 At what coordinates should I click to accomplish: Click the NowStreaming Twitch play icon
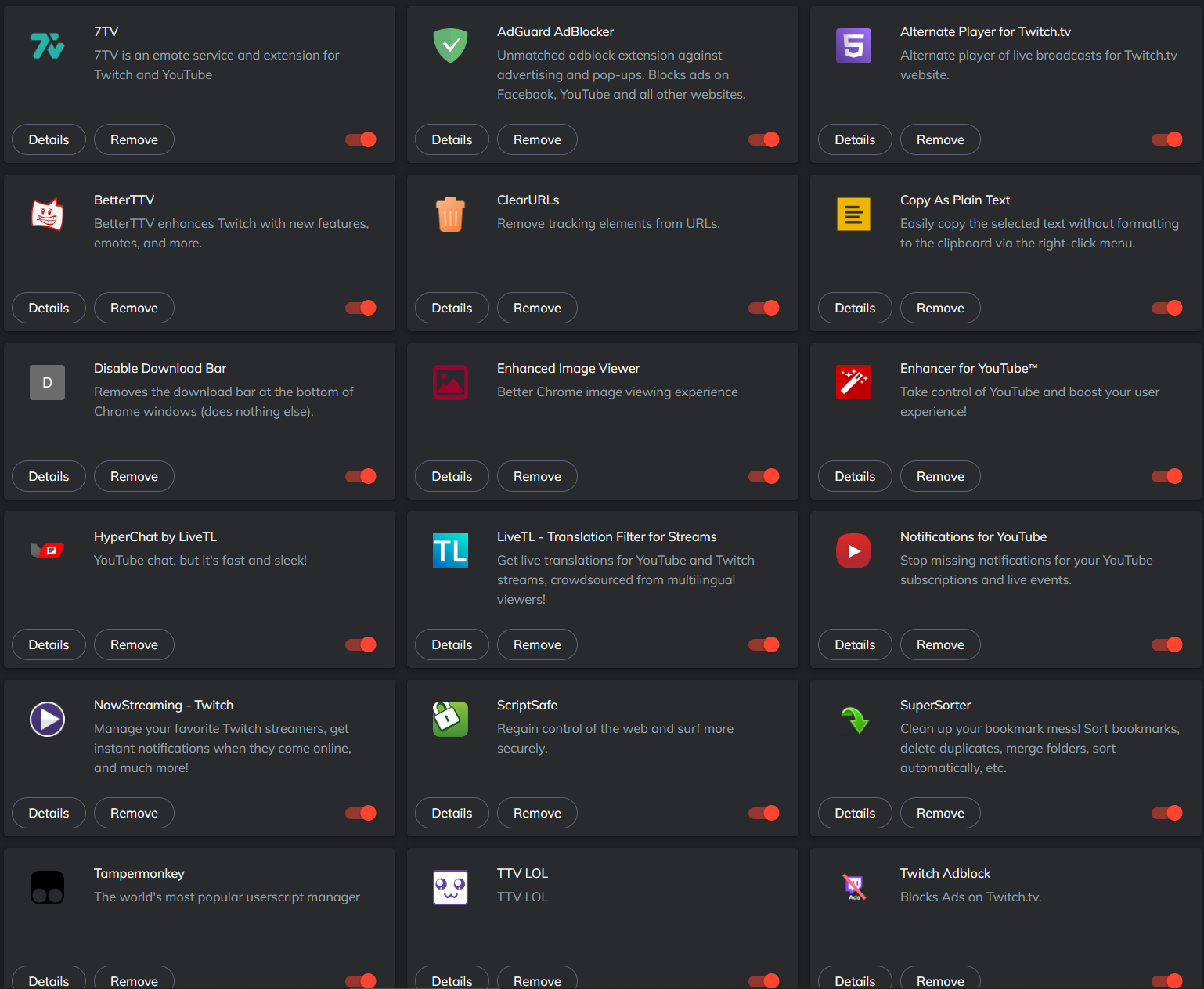48,720
